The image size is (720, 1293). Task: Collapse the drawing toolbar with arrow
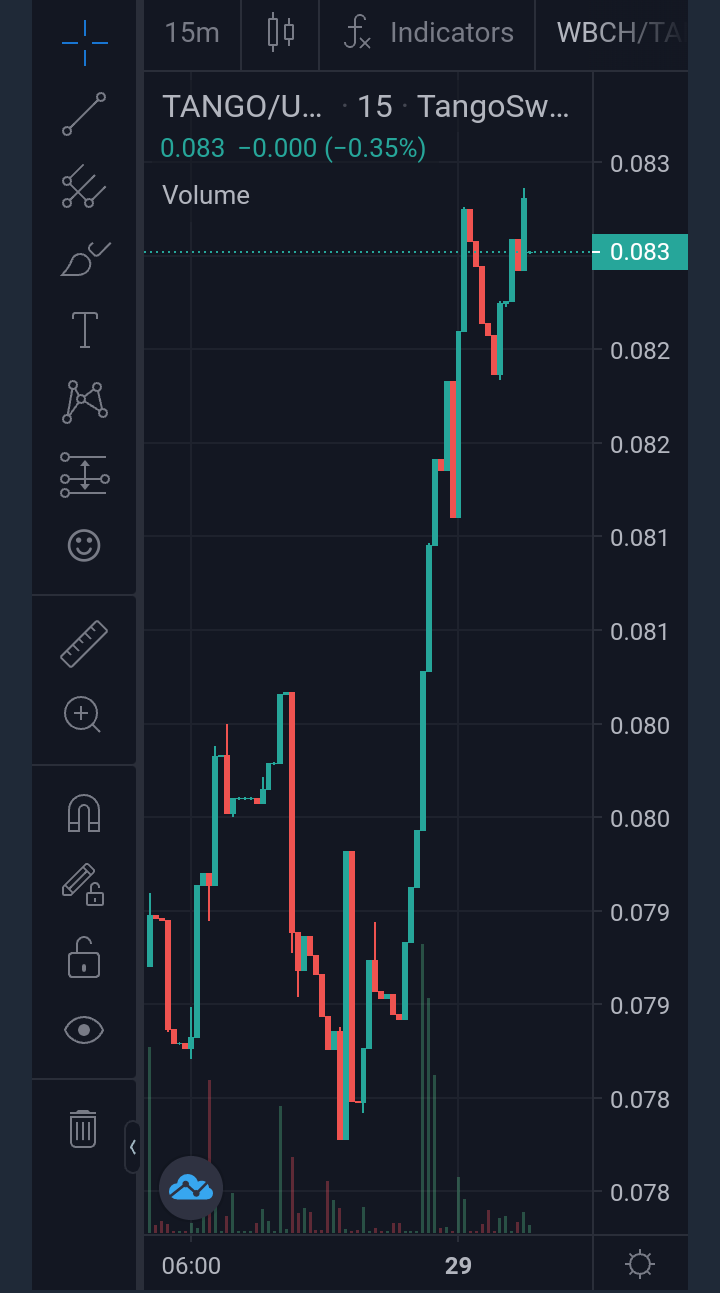pos(133,1147)
